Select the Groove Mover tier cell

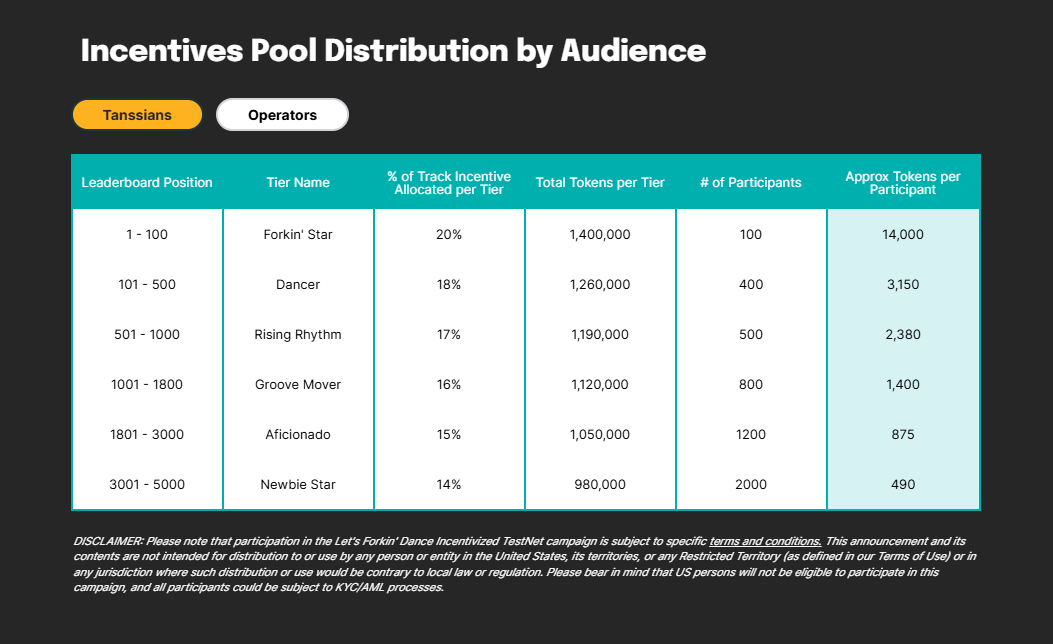(x=297, y=385)
